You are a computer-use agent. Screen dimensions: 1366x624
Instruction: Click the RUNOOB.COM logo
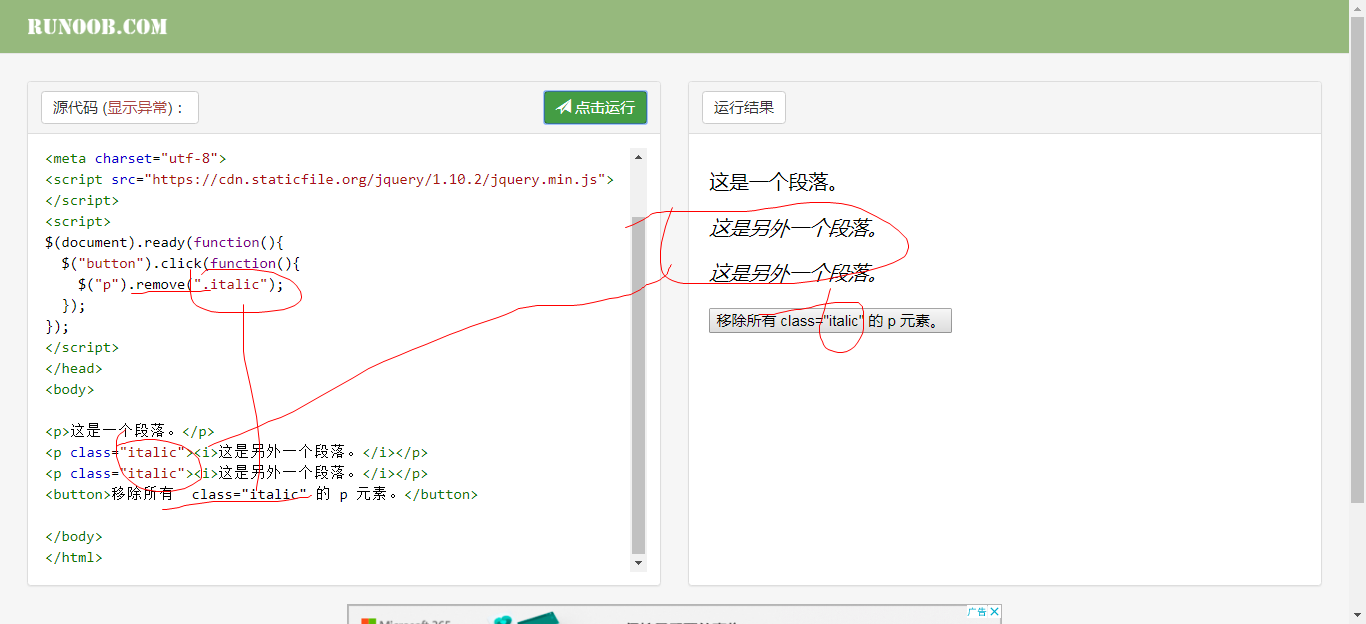pos(97,27)
